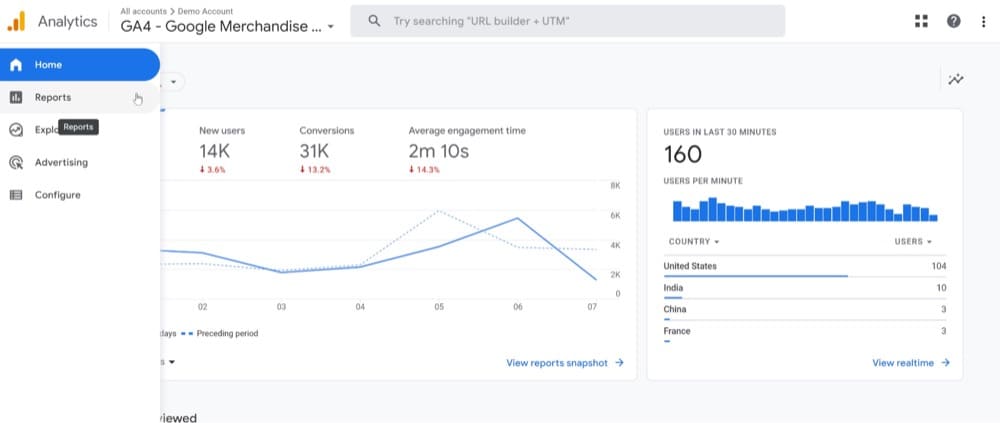1000x423 pixels.
Task: Click the Explore icon in sidebar
Action: [x=16, y=130]
